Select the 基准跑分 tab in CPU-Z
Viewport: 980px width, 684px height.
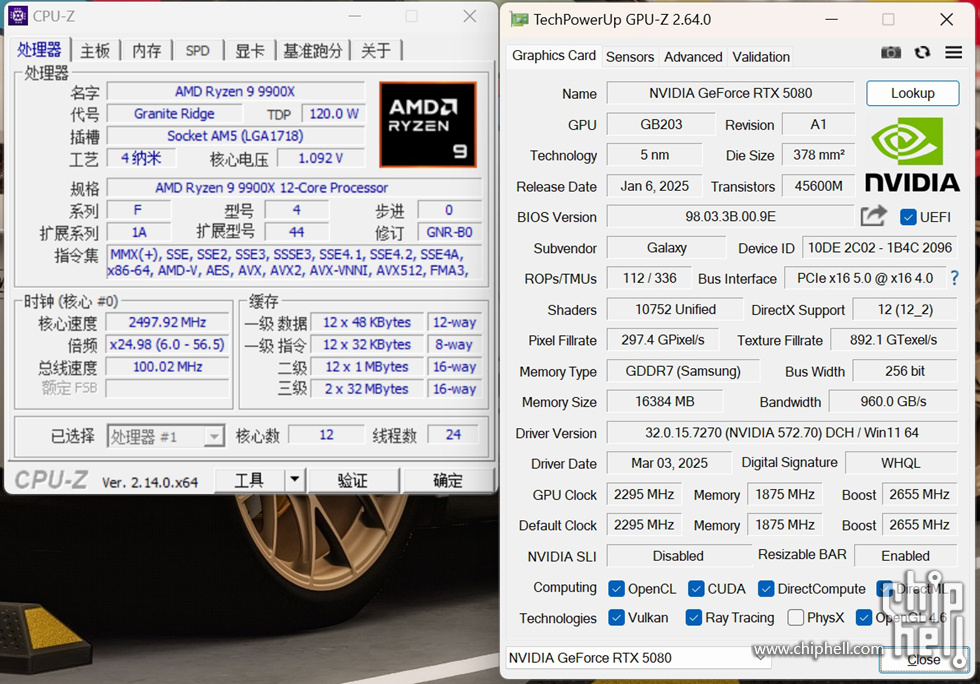[313, 51]
